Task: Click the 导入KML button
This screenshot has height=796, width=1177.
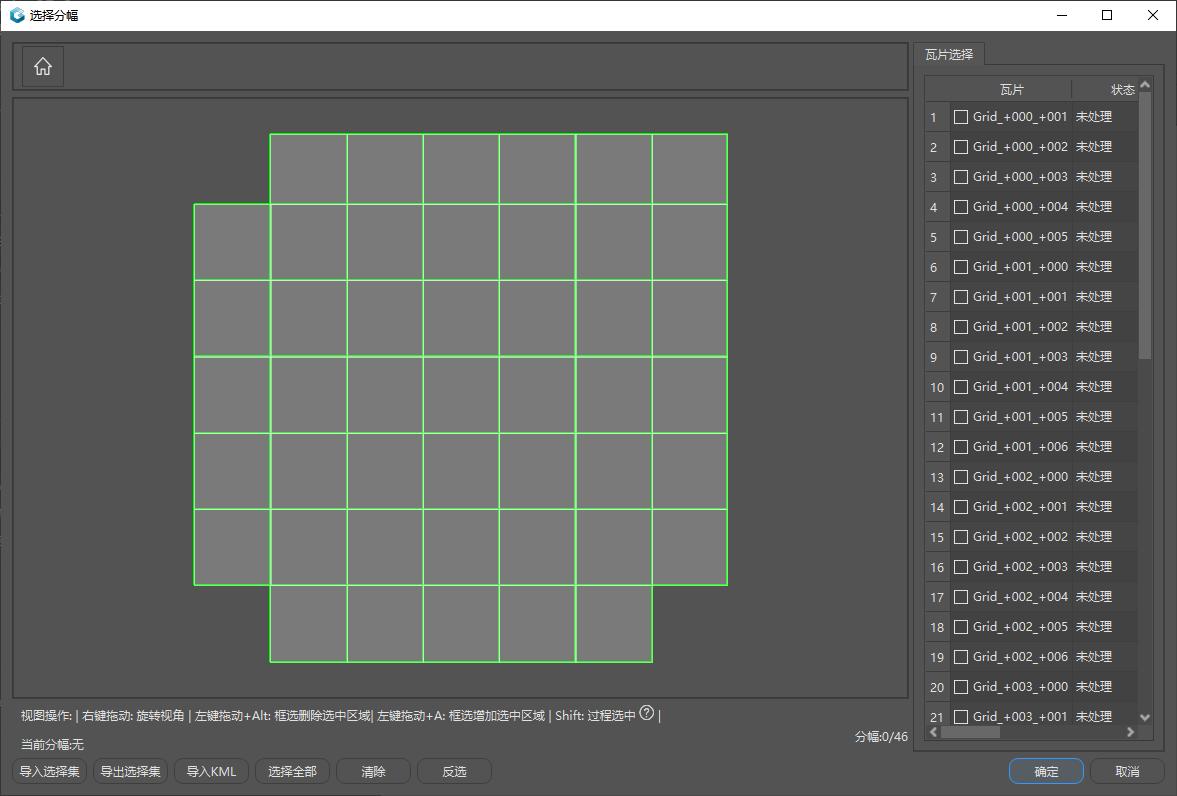Action: [211, 771]
